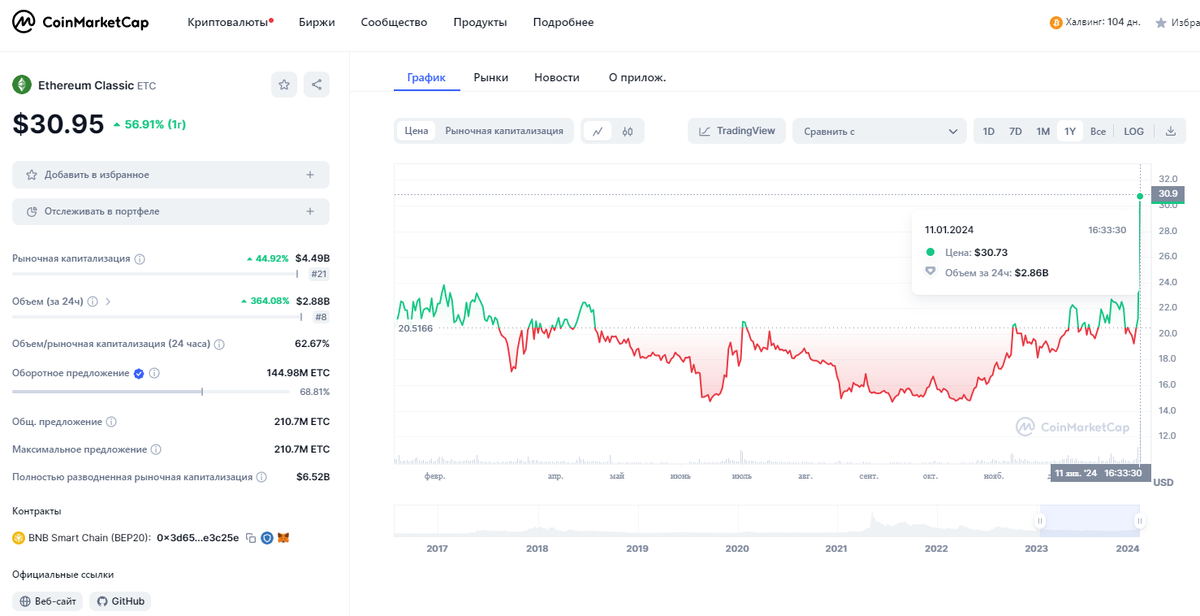Click the 2017 label on the timeline
This screenshot has height=616, width=1200.
click(437, 549)
